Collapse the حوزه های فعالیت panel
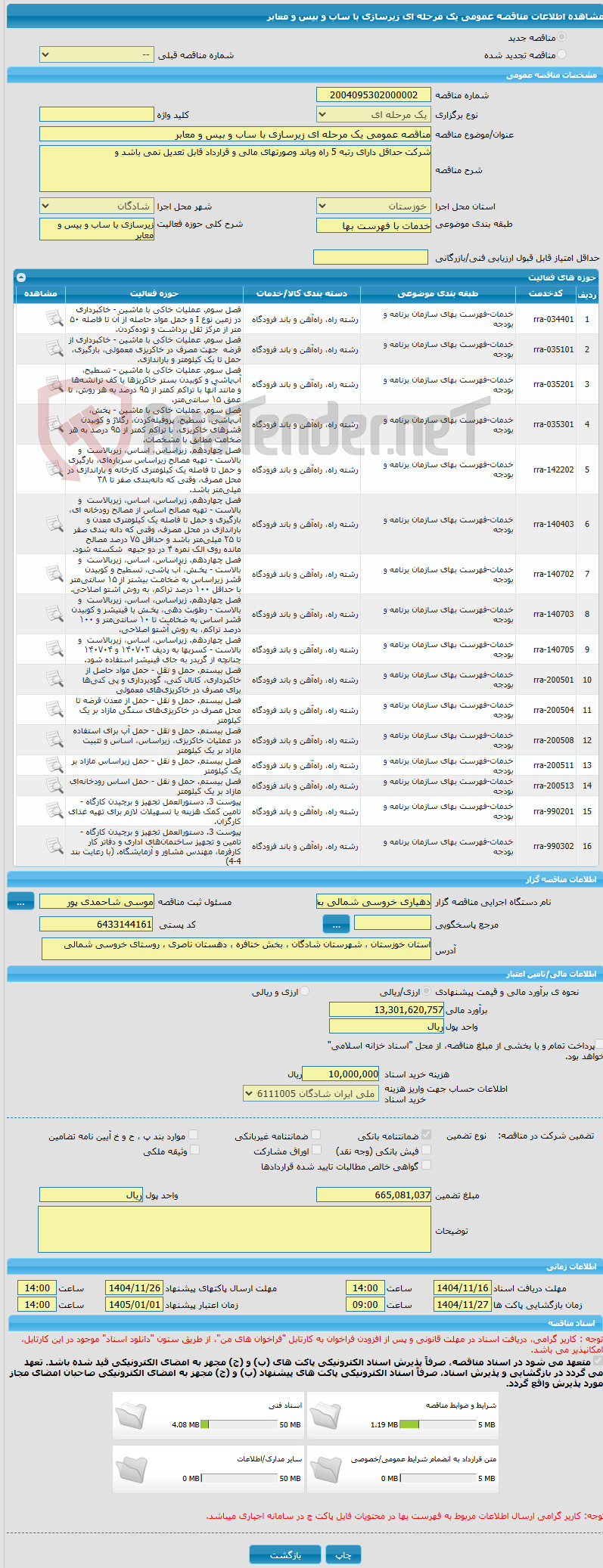This screenshot has height=1568, width=603. 20,277
